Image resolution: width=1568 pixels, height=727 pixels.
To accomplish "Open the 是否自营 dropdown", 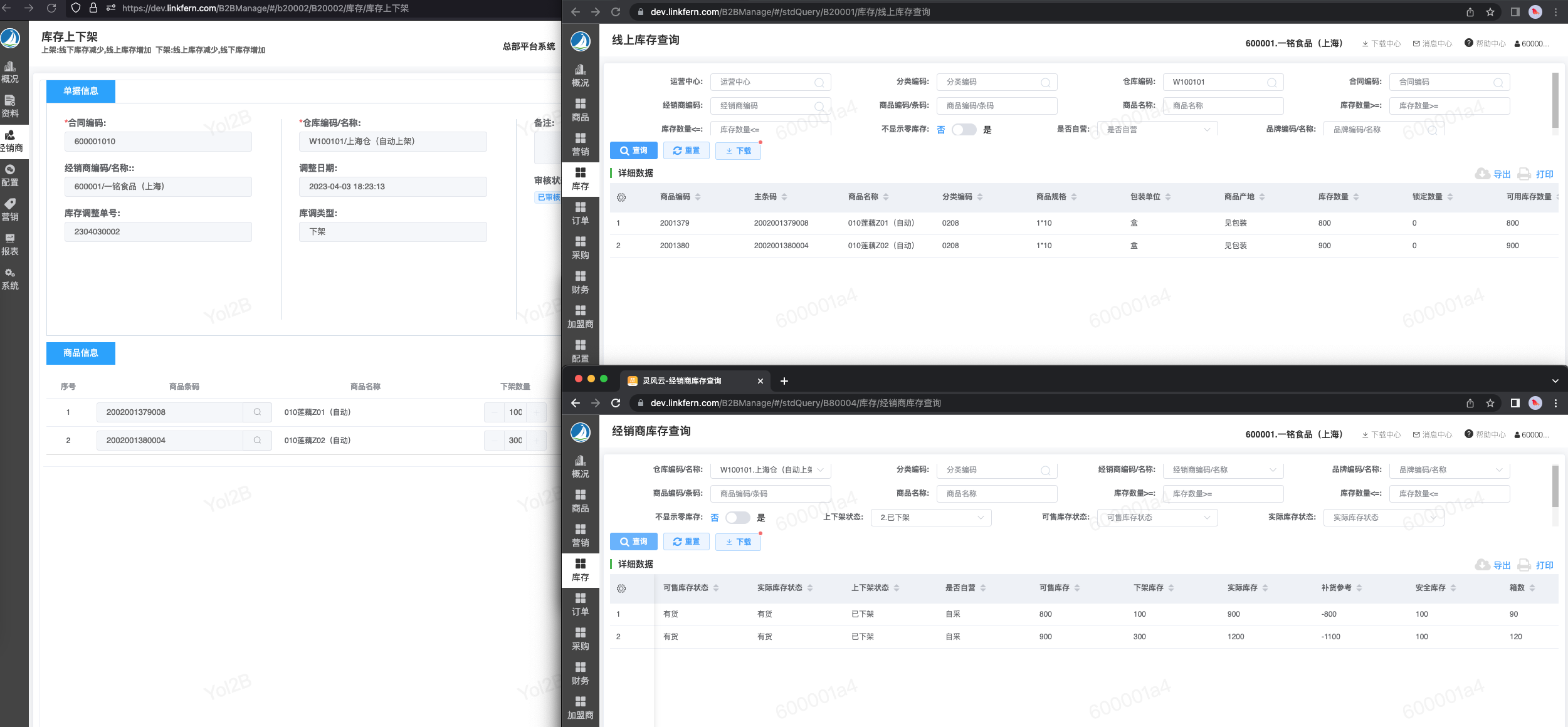I will (1157, 130).
